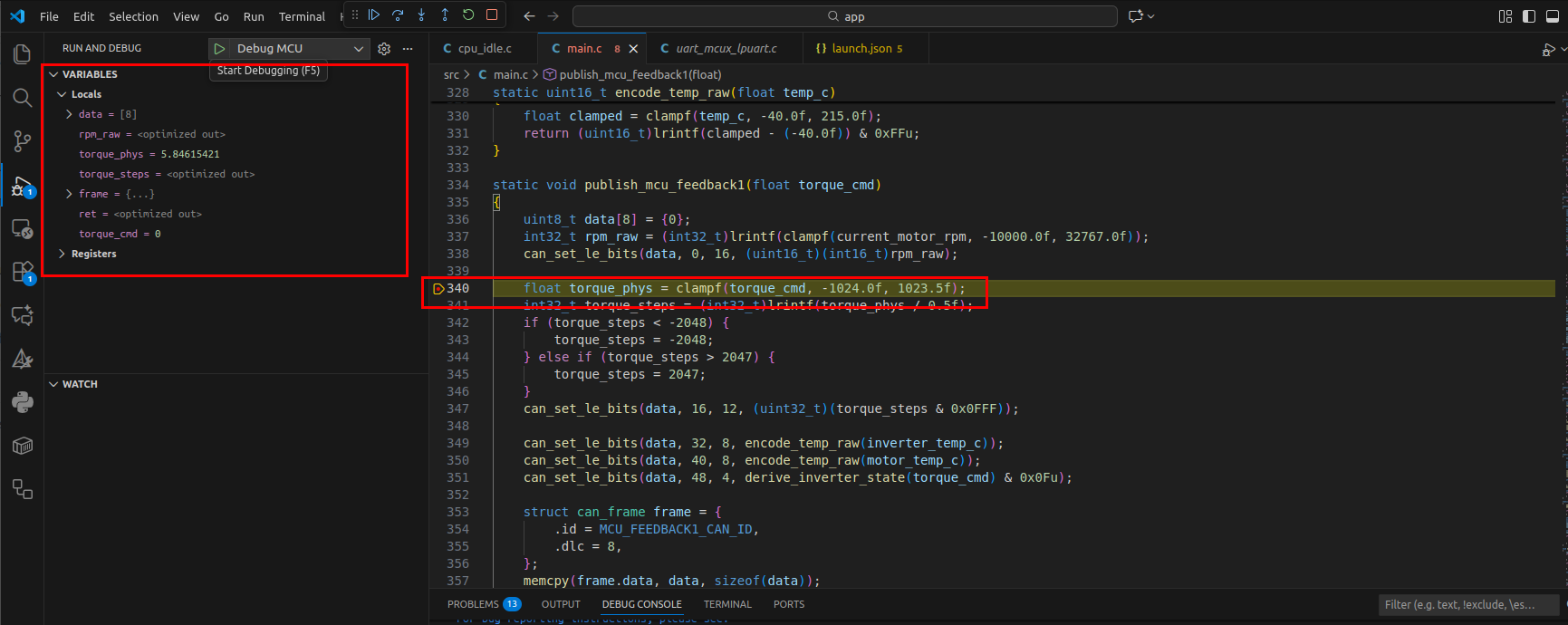
Task: Switch to the PORTS panel tab
Action: click(x=789, y=604)
